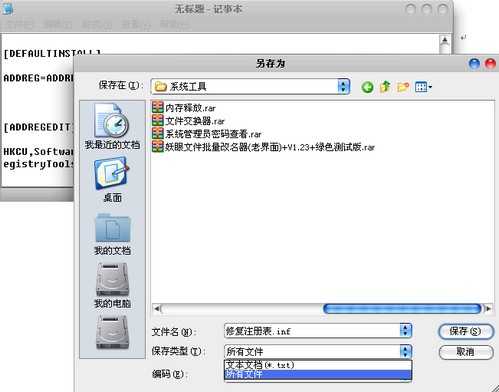499x392 pixels.
Task: Close the 另存为 dialog with red button
Action: 490,64
